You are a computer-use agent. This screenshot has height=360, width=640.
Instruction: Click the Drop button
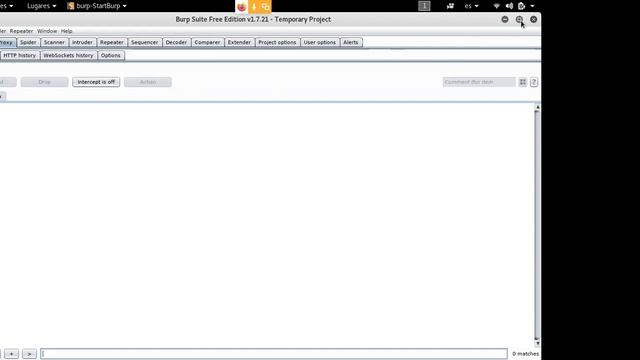(44, 82)
